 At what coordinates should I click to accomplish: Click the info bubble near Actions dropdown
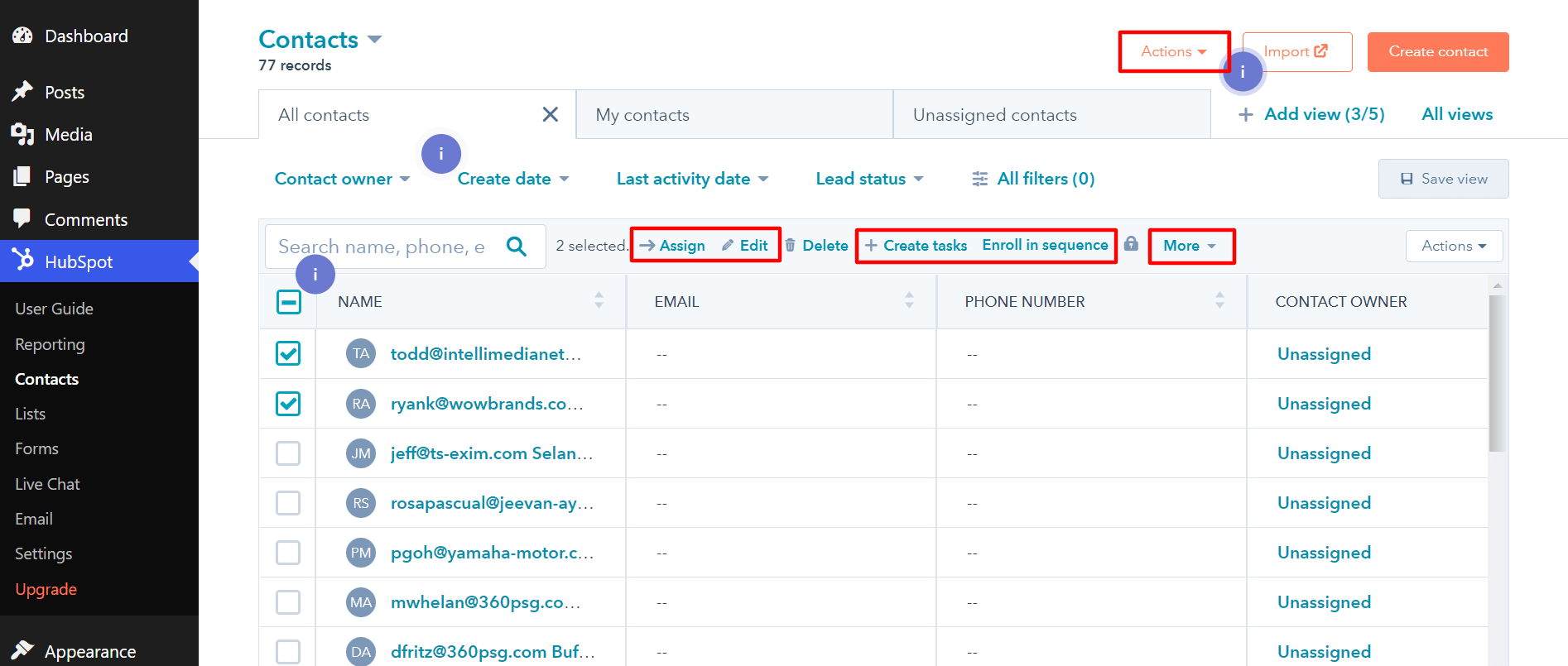[x=1243, y=72]
